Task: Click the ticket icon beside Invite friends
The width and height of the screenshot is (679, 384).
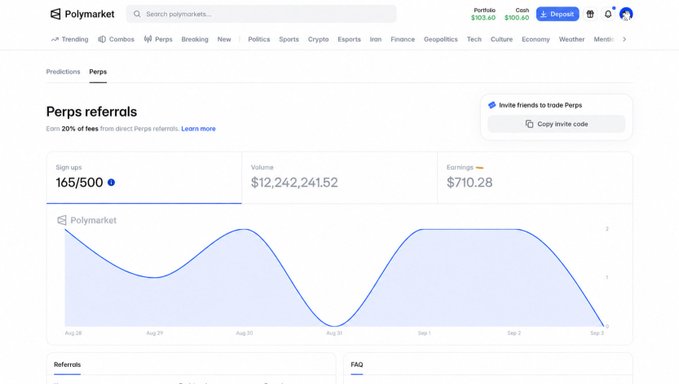Action: 492,105
